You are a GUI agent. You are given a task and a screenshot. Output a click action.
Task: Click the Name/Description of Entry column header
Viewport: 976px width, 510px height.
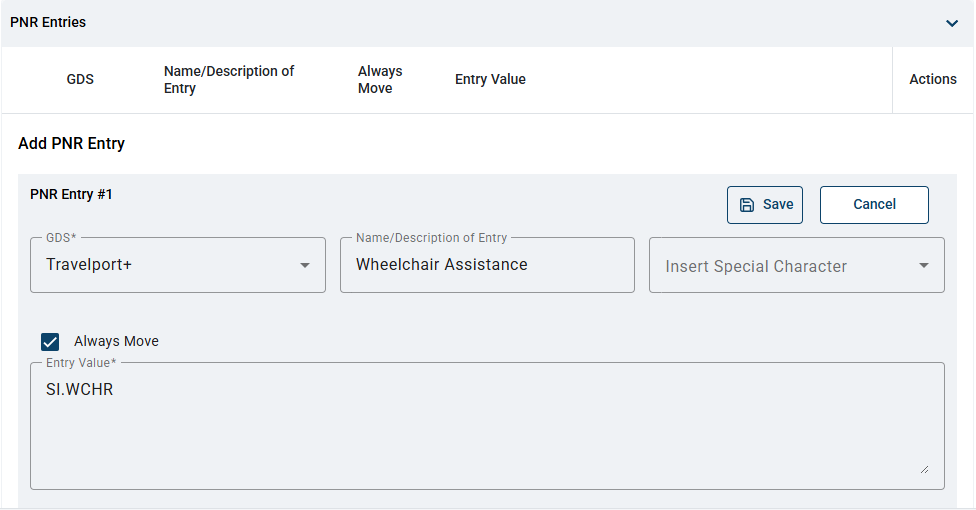point(229,80)
